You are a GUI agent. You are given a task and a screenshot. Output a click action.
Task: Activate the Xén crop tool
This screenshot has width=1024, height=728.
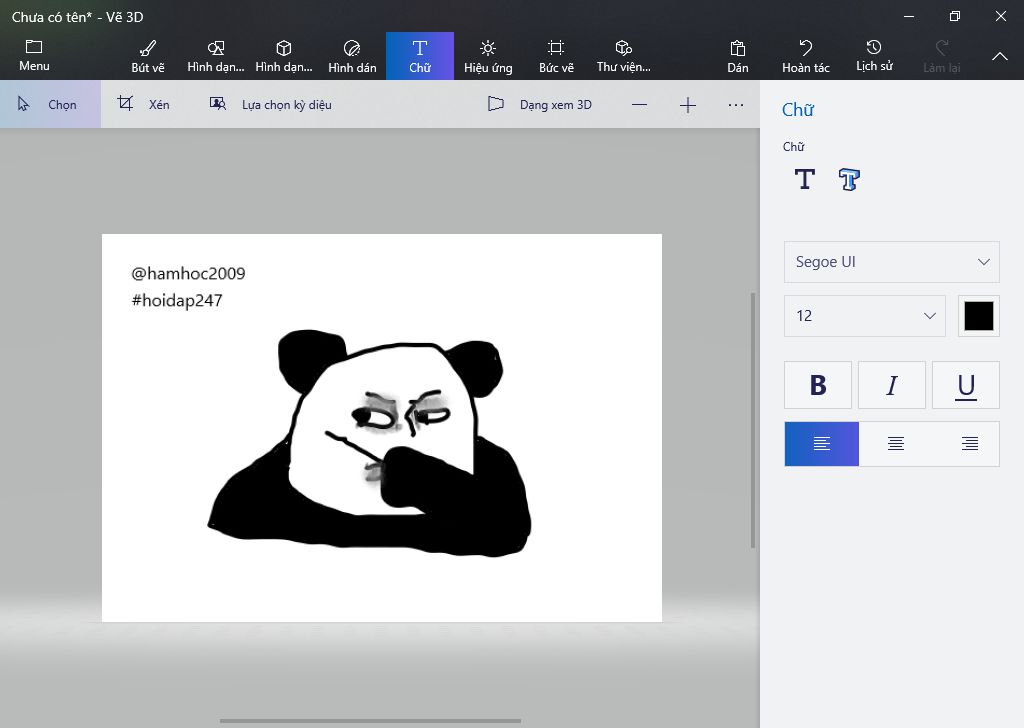click(x=144, y=104)
